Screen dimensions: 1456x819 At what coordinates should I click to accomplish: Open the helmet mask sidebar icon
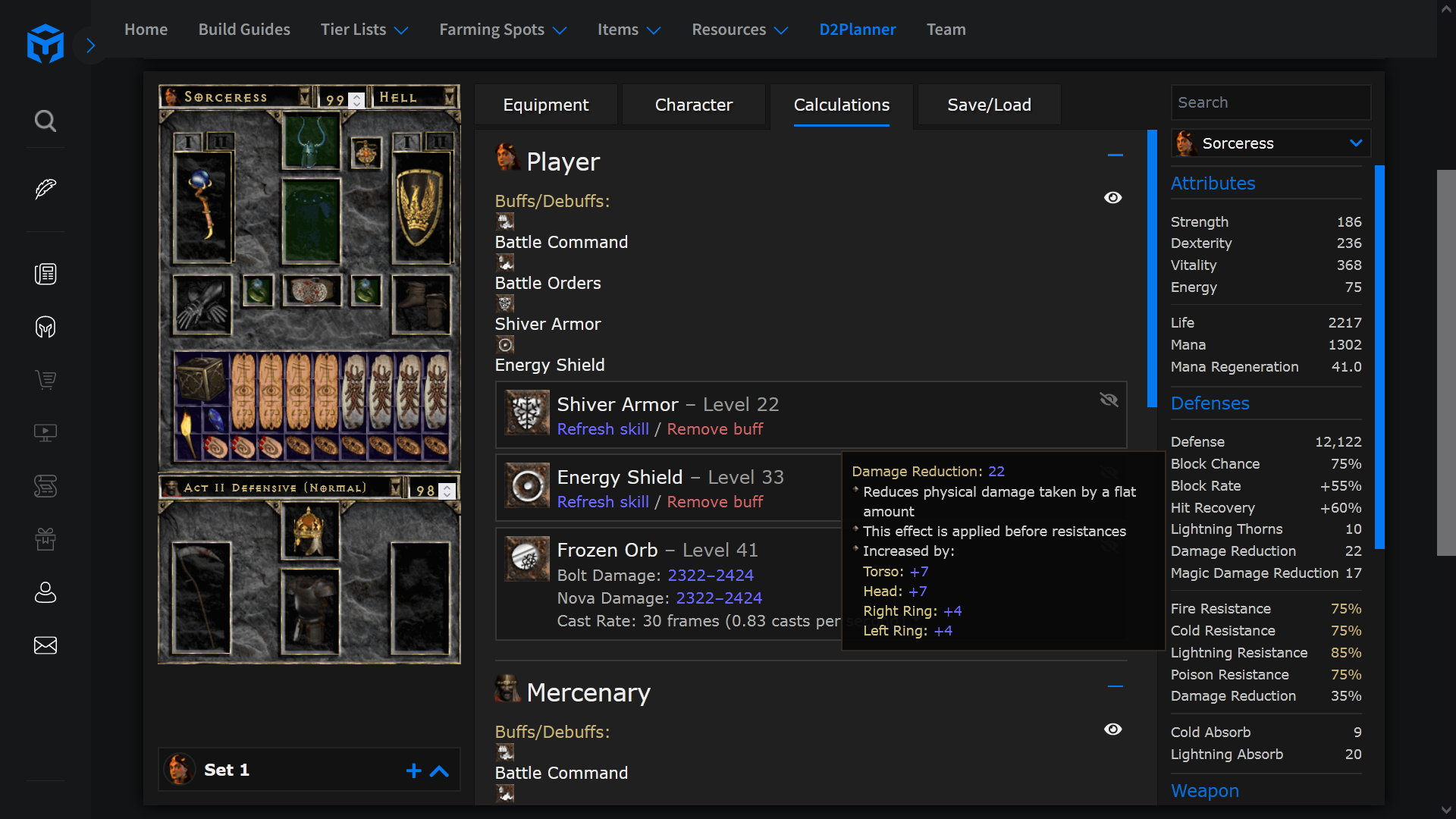(45, 327)
